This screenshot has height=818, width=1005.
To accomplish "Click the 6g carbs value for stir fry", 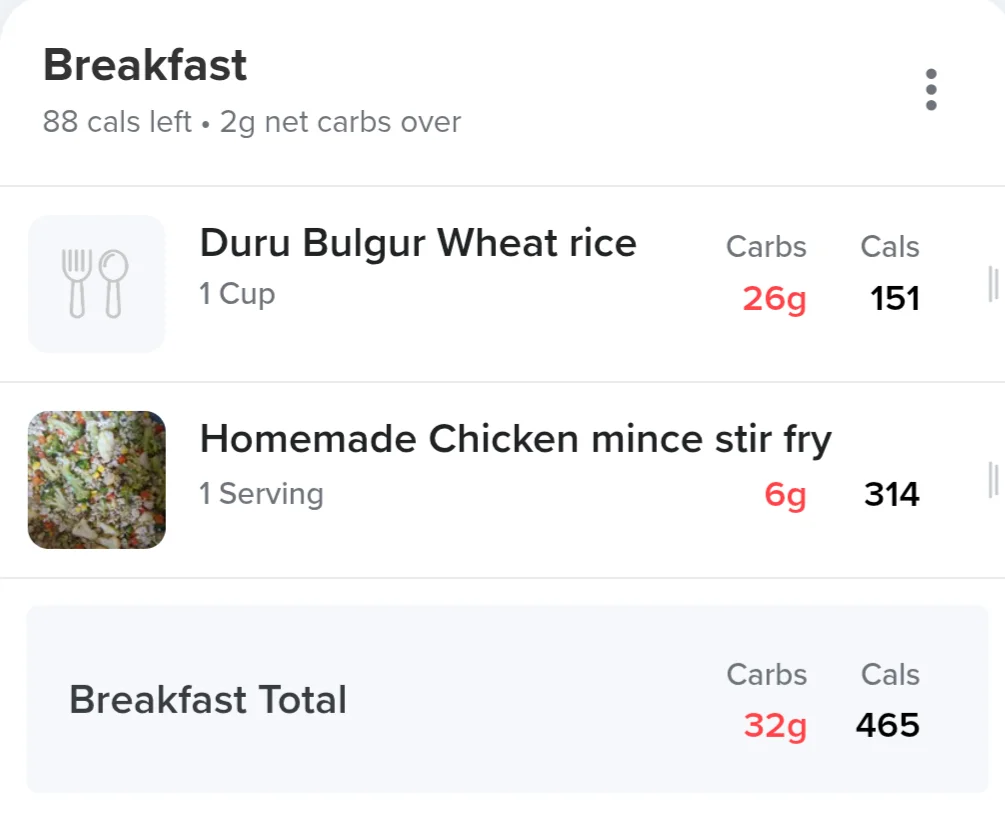I will (x=785, y=494).
